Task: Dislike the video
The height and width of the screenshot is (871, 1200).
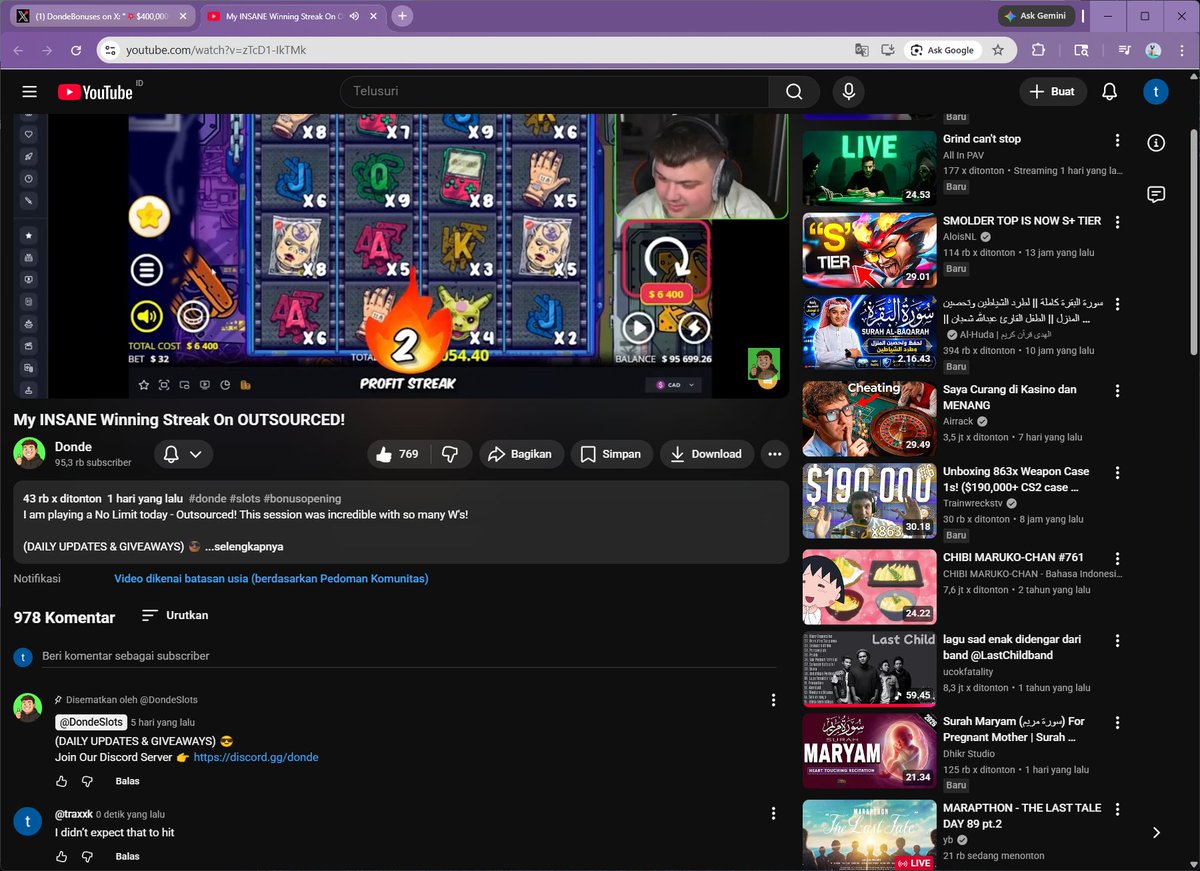Action: 450,454
